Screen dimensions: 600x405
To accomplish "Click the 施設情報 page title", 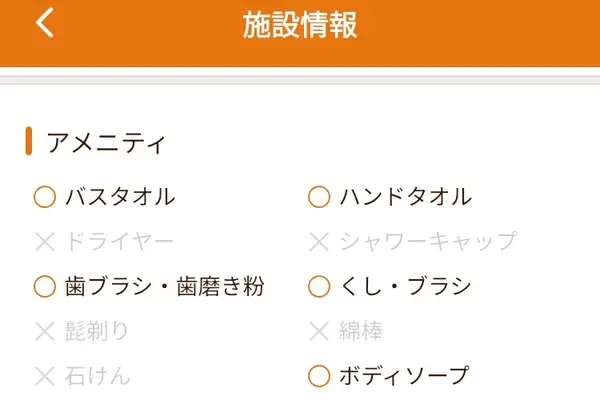I will coord(300,26).
